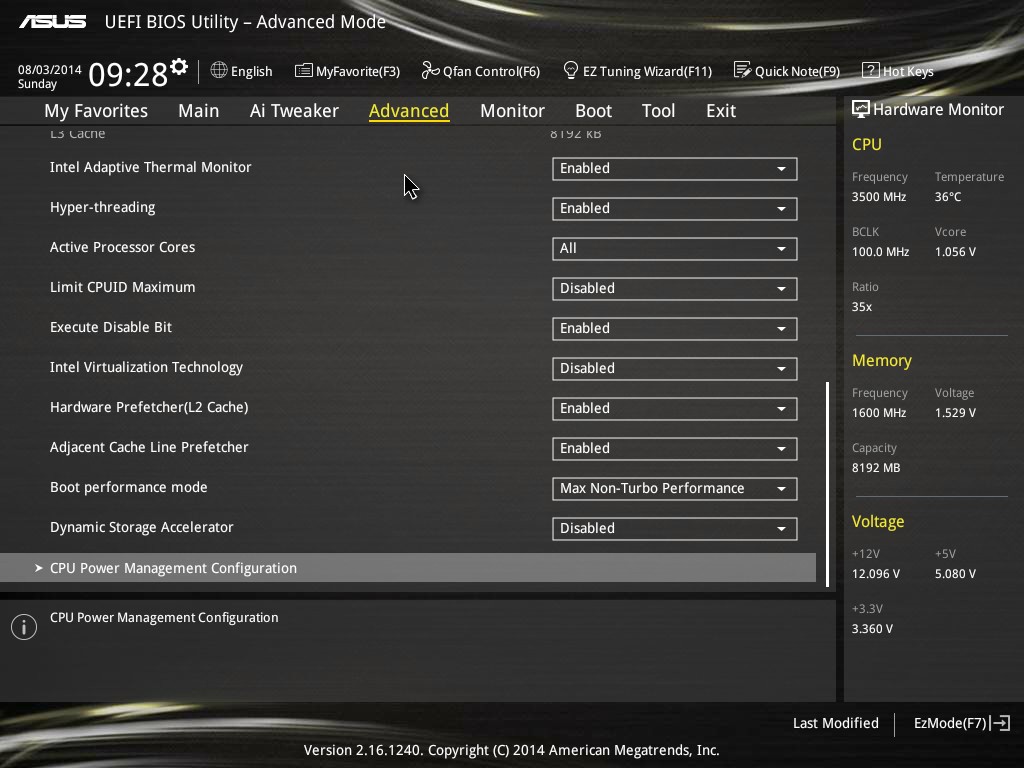Click Dynamic Storage Accelerator label
The height and width of the screenshot is (768, 1024).
coord(141,527)
